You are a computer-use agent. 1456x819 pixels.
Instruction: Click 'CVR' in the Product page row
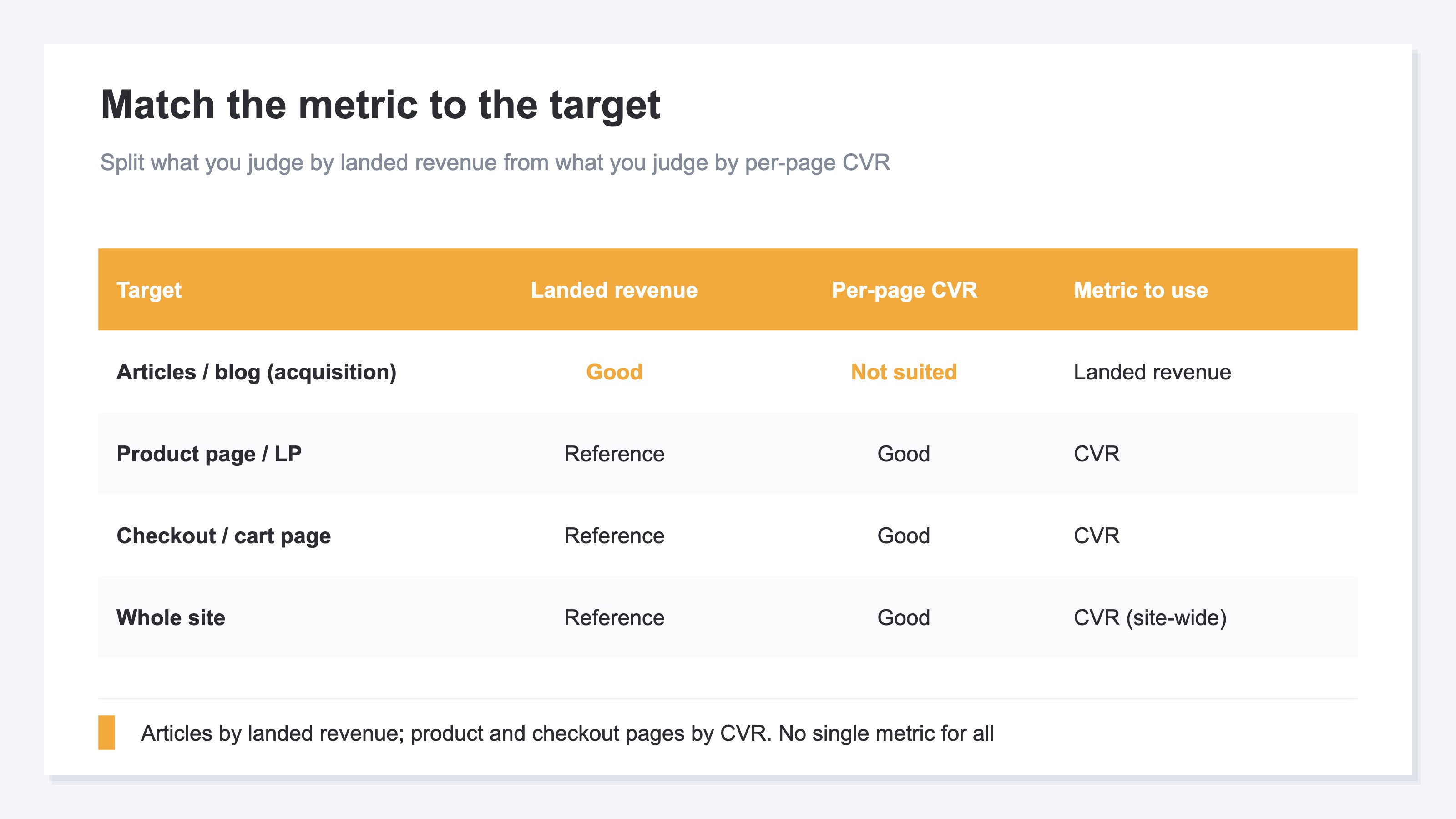coord(1097,454)
